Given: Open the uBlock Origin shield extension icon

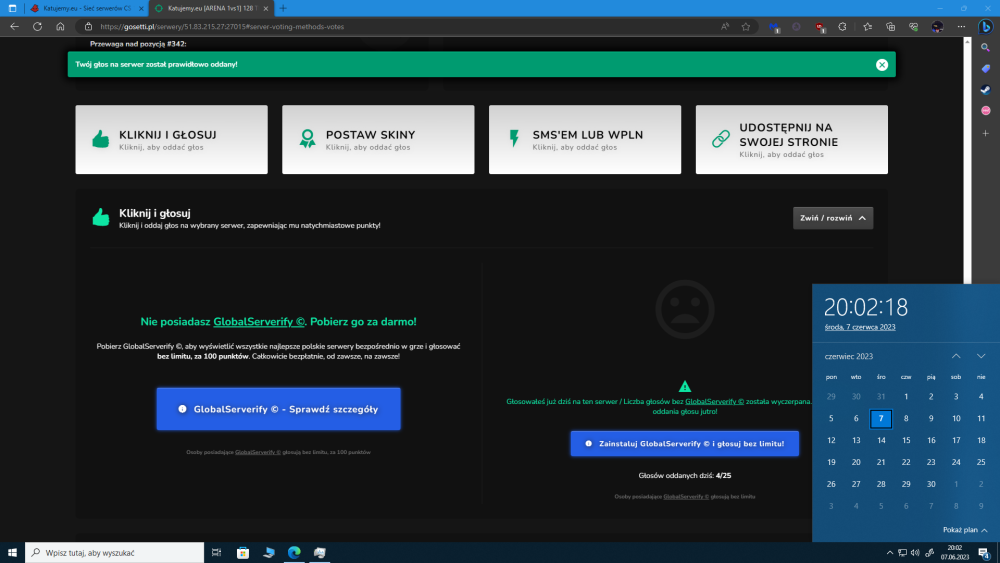Looking at the screenshot, I should pyautogui.click(x=820, y=27).
